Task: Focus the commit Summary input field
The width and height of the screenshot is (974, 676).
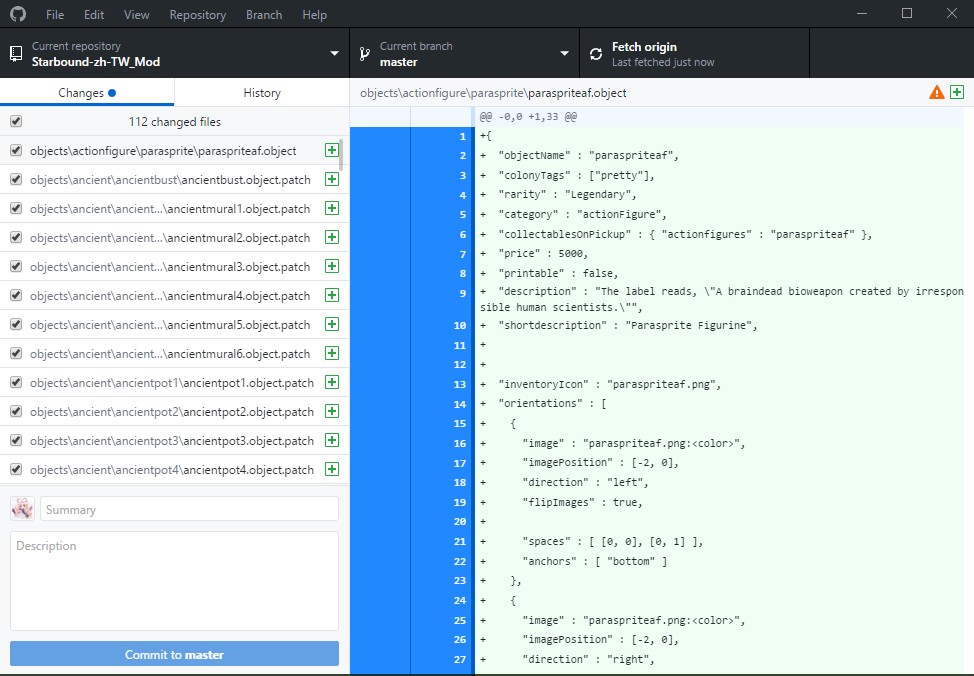Action: tap(189, 509)
